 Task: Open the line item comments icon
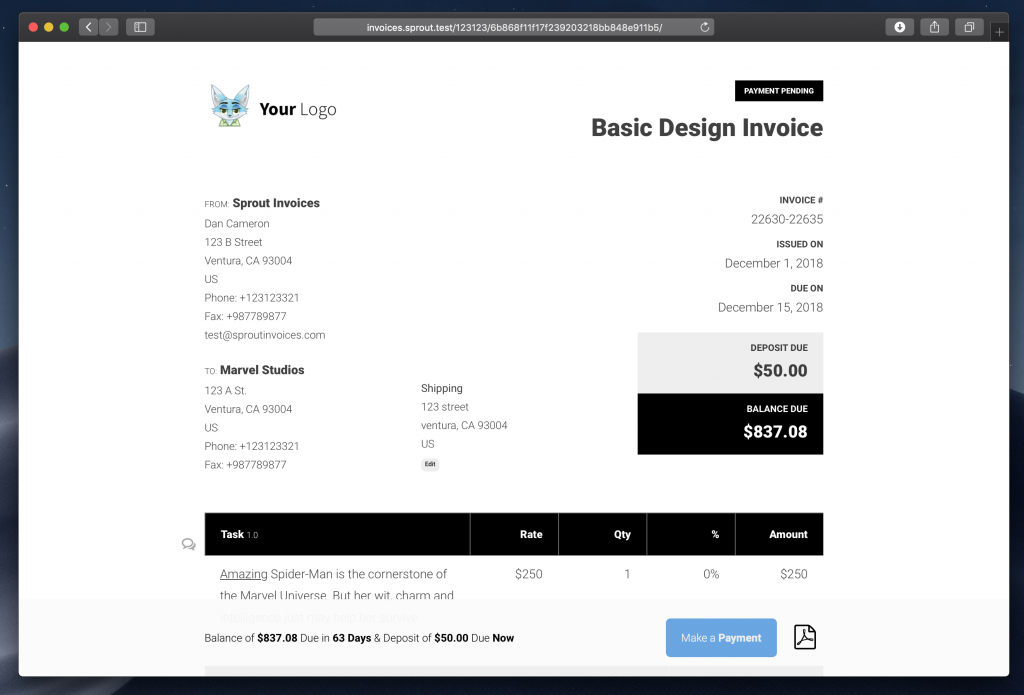click(x=188, y=544)
